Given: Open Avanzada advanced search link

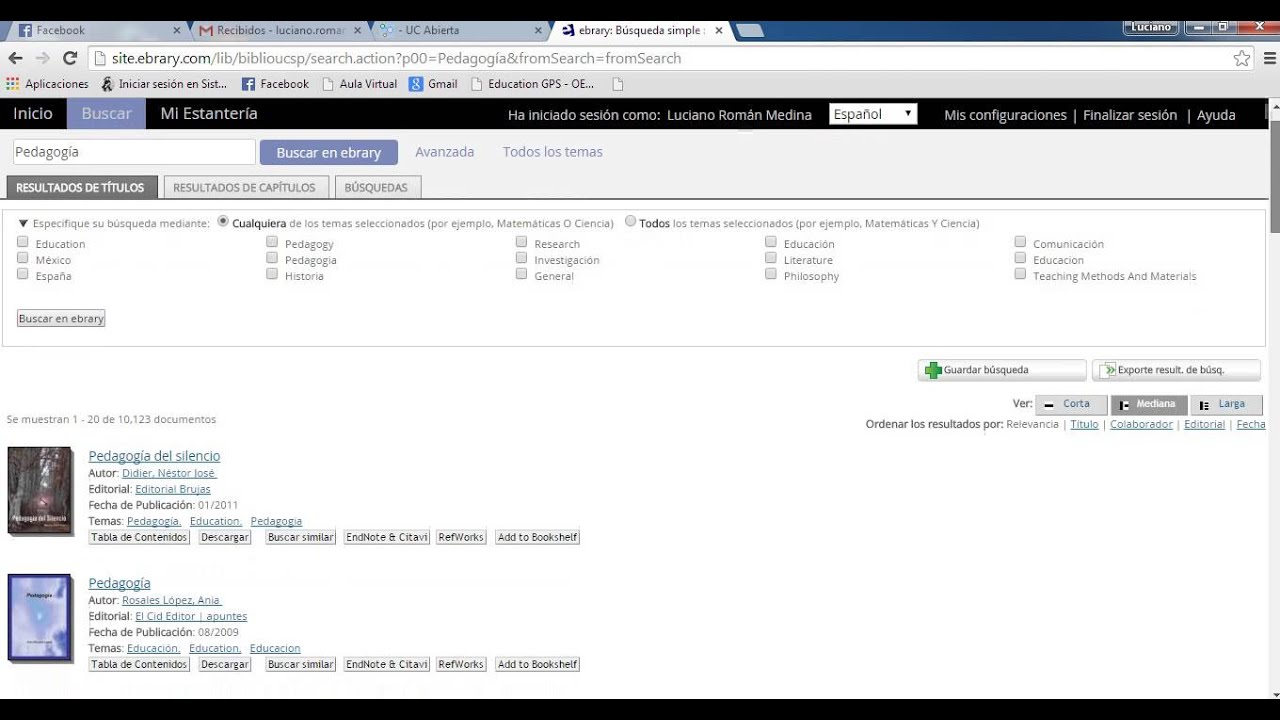Looking at the screenshot, I should 445,152.
